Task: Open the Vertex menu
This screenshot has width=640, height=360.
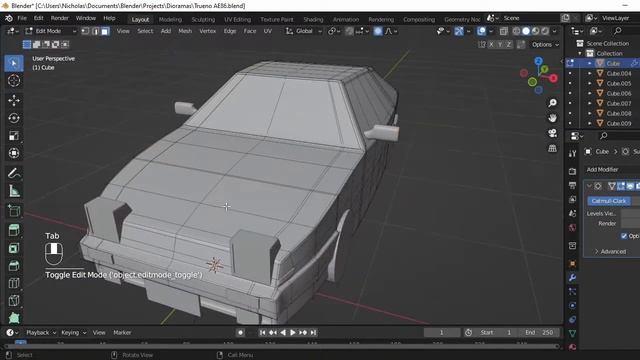Action: (207, 31)
